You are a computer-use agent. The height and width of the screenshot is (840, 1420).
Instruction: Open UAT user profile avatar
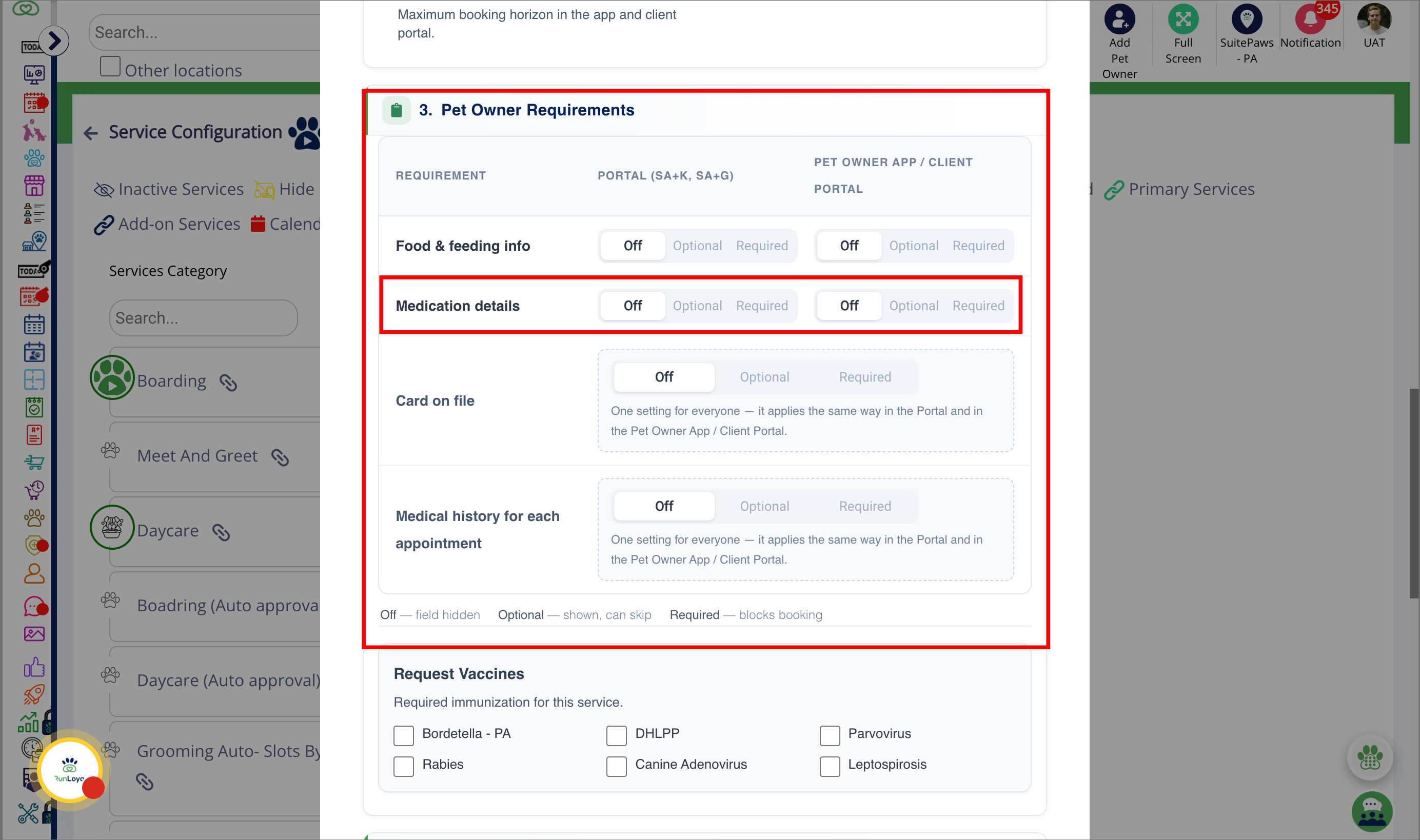coord(1373,19)
